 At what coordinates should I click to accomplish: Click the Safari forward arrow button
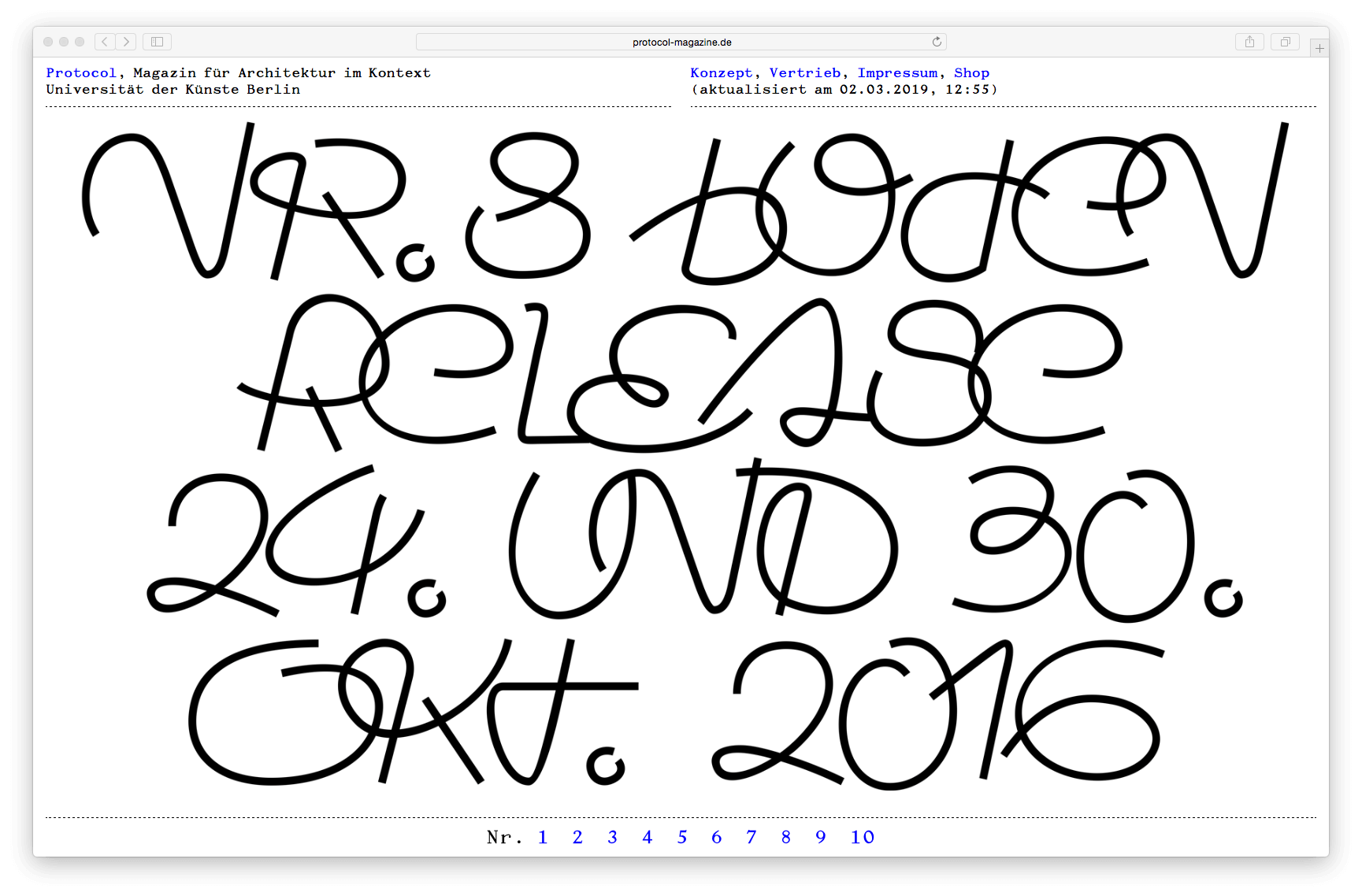[126, 42]
